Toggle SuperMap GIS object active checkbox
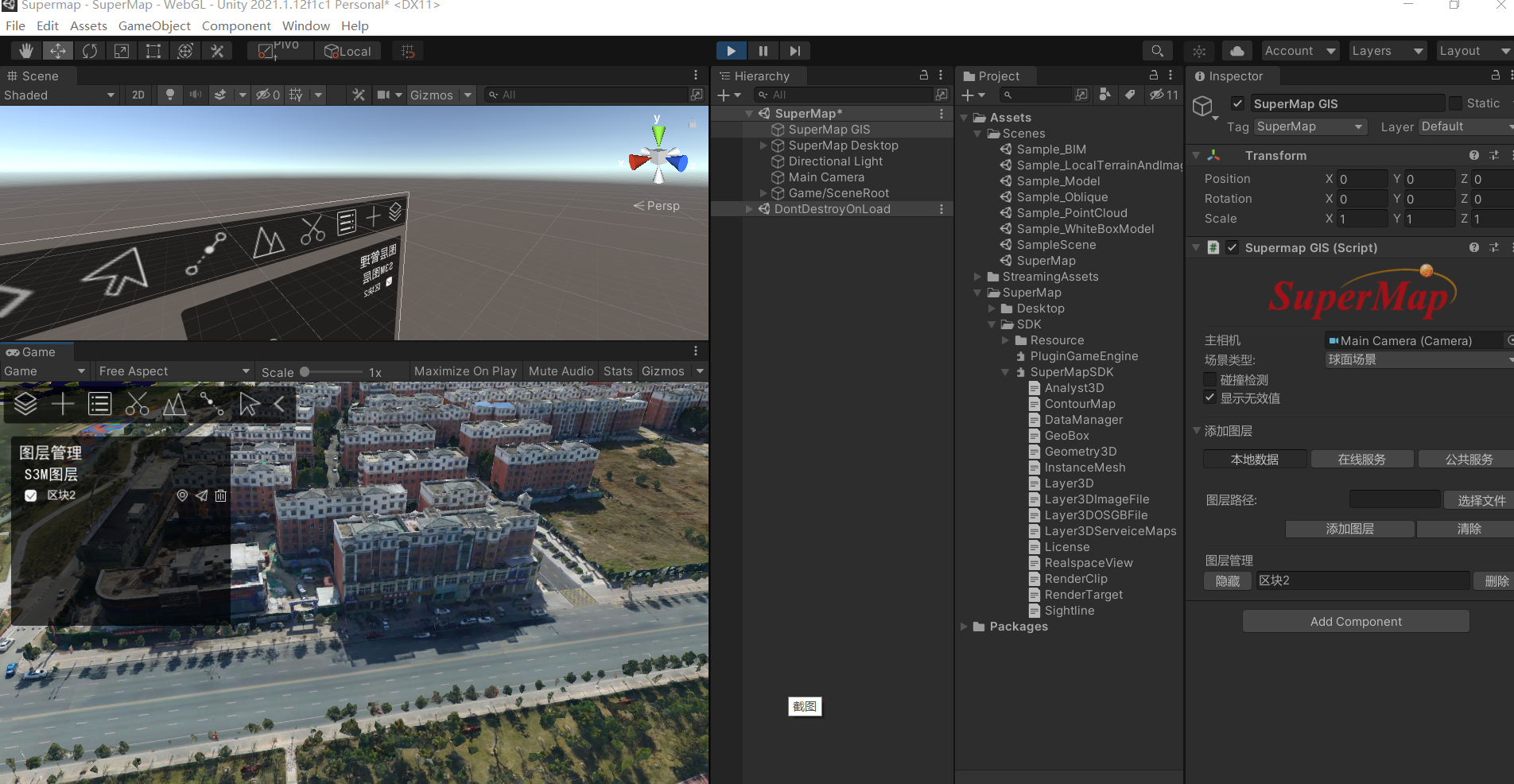 (x=1237, y=103)
